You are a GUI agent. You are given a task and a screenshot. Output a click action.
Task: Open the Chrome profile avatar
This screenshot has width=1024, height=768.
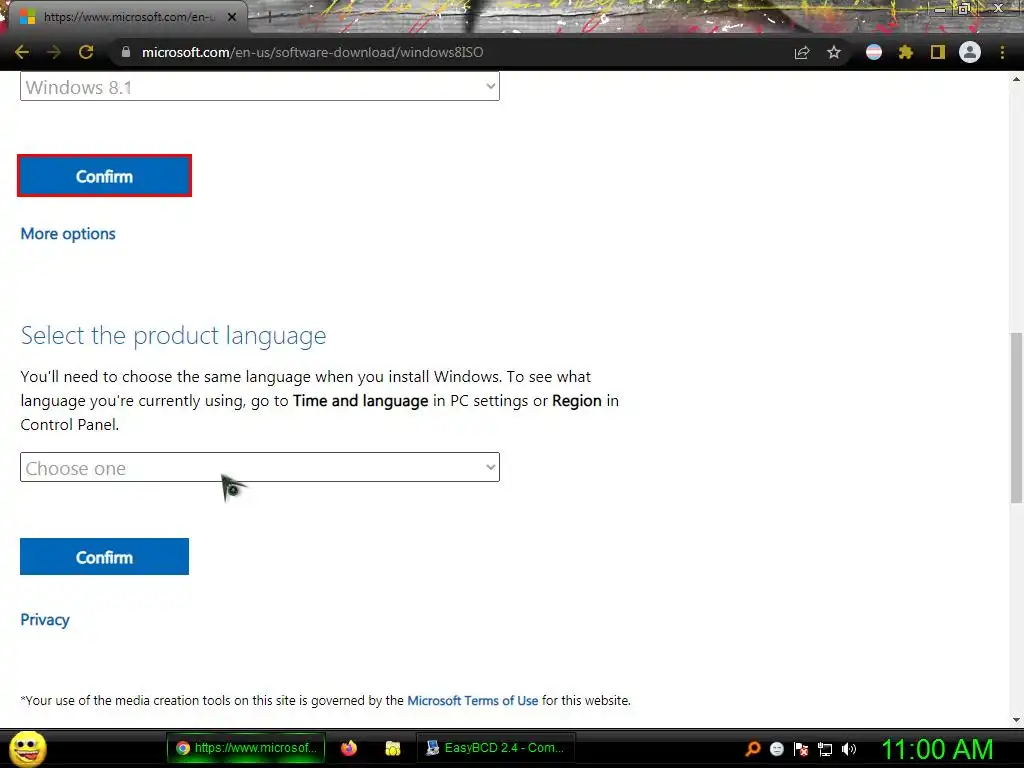[970, 52]
